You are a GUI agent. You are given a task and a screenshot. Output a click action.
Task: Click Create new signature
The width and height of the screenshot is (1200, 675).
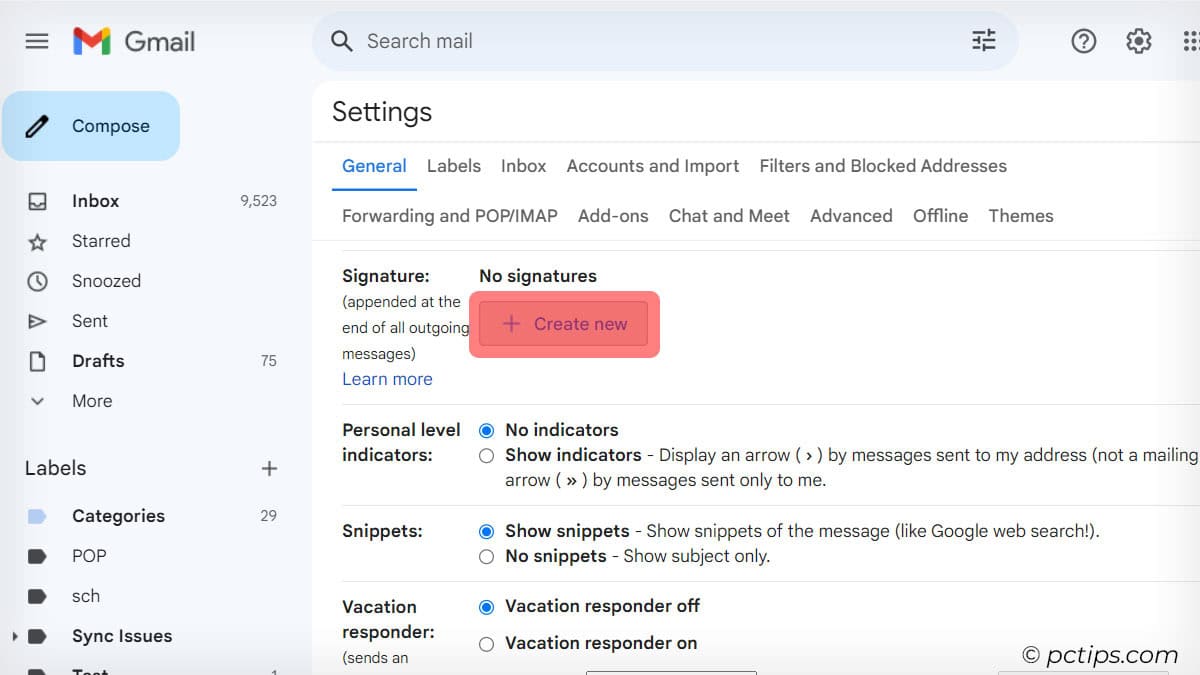[x=563, y=324]
